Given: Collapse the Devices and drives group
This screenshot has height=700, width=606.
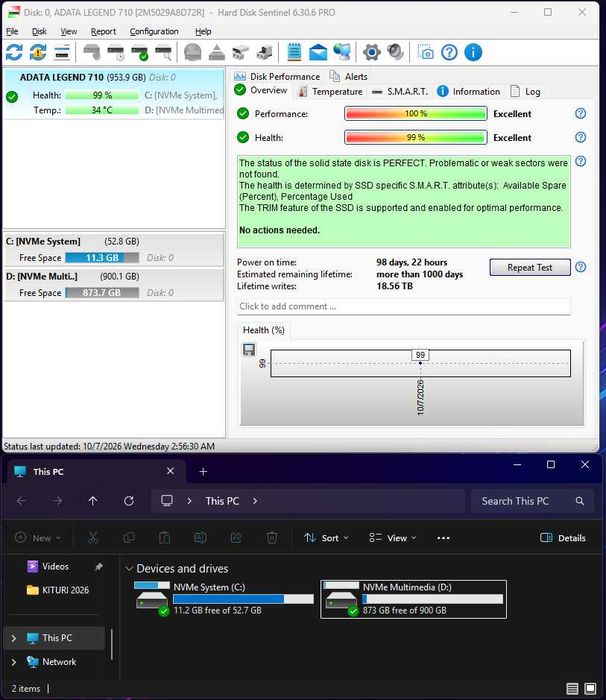Looking at the screenshot, I should 129,568.
